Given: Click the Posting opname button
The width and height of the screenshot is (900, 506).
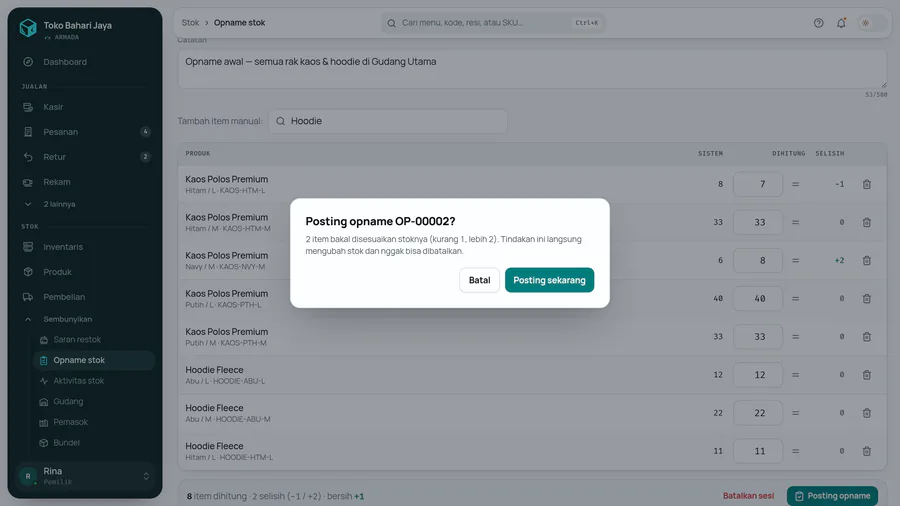Looking at the screenshot, I should tap(832, 496).
